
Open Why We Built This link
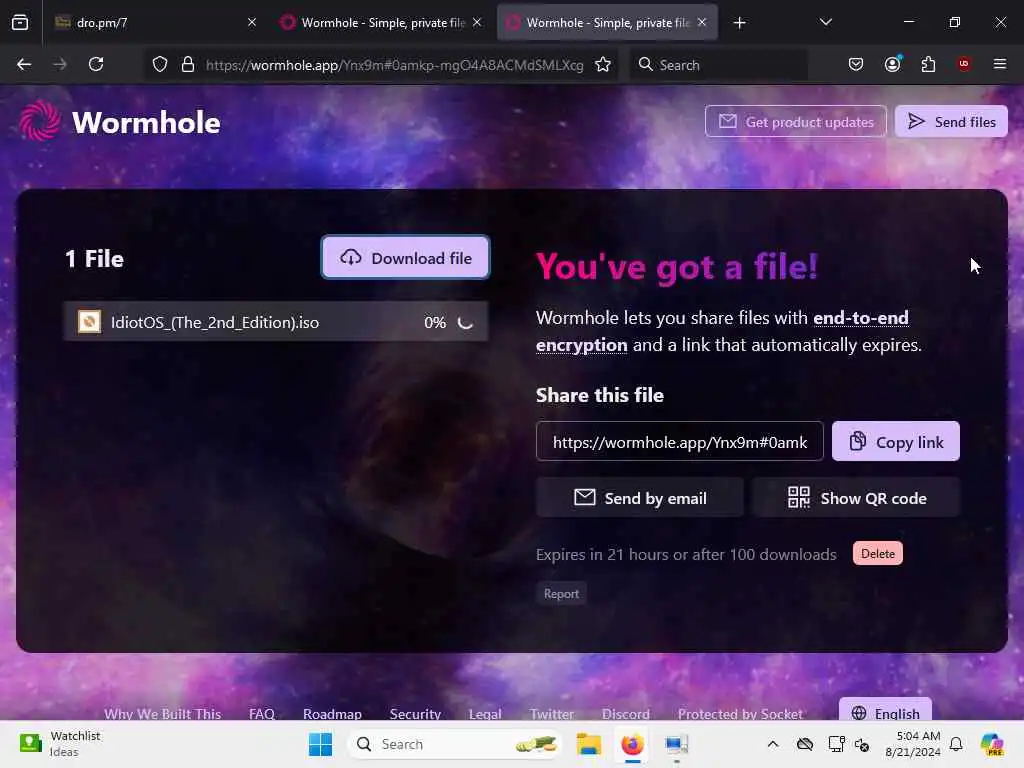click(163, 714)
